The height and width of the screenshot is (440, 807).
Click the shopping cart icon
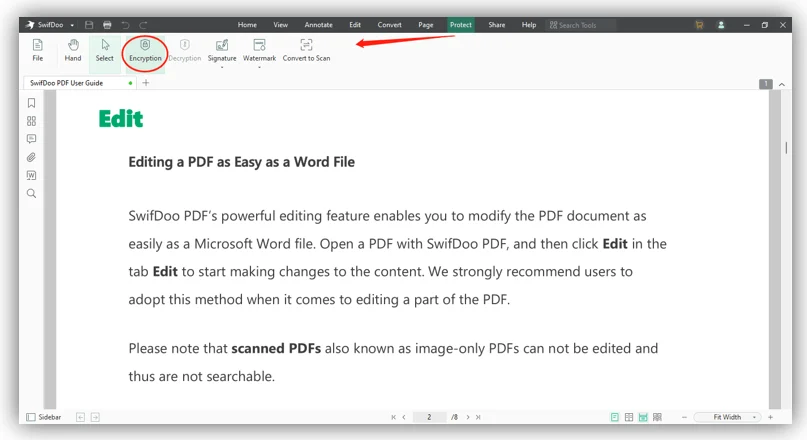pos(699,25)
